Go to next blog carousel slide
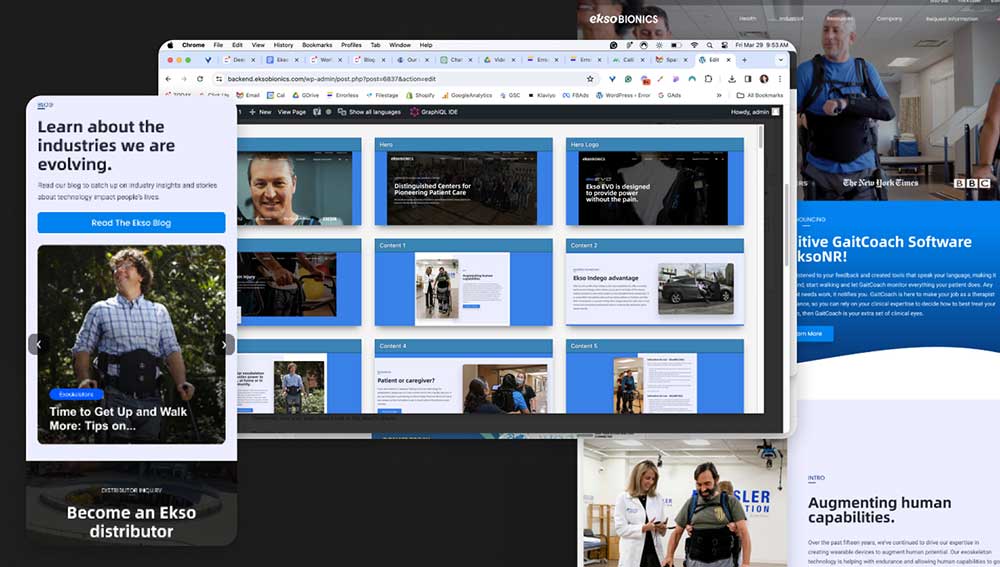This screenshot has width=1000, height=567. 224,344
